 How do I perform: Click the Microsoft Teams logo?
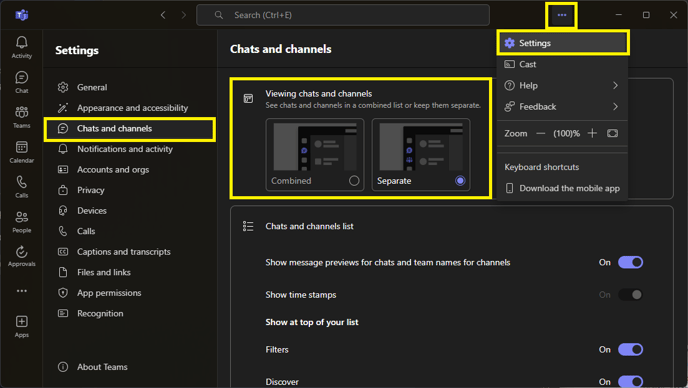pyautogui.click(x=22, y=15)
